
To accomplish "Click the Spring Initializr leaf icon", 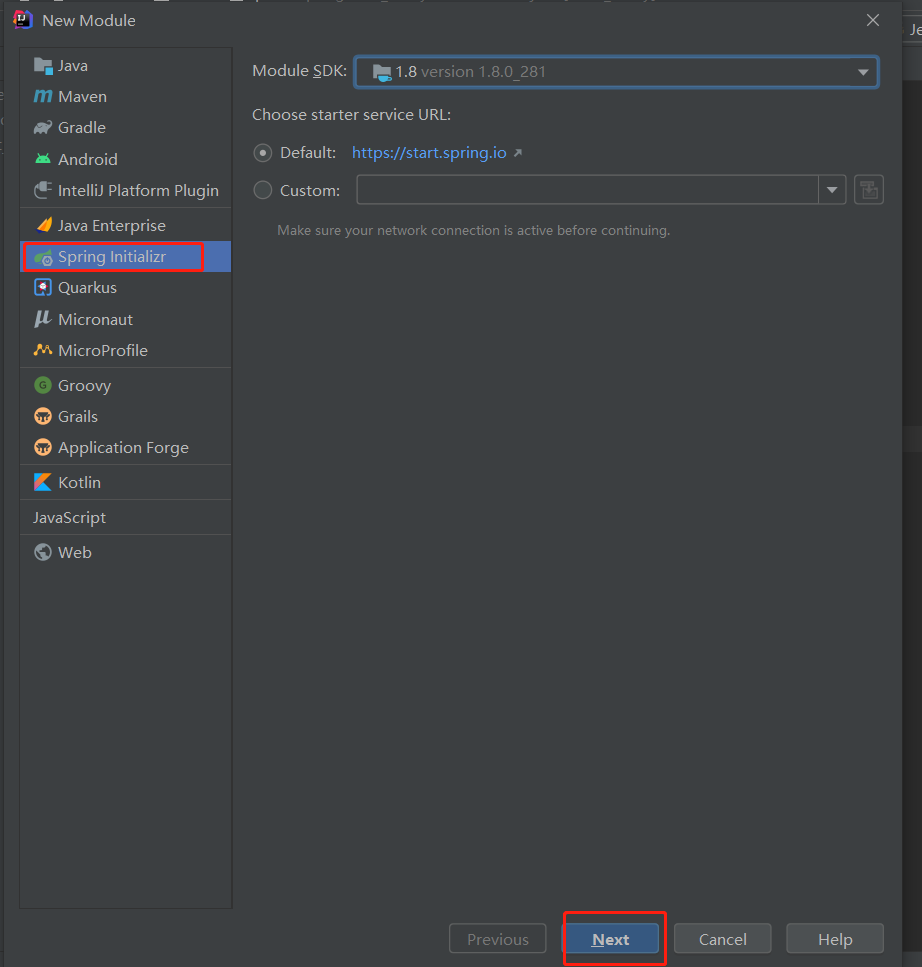I will point(43,257).
